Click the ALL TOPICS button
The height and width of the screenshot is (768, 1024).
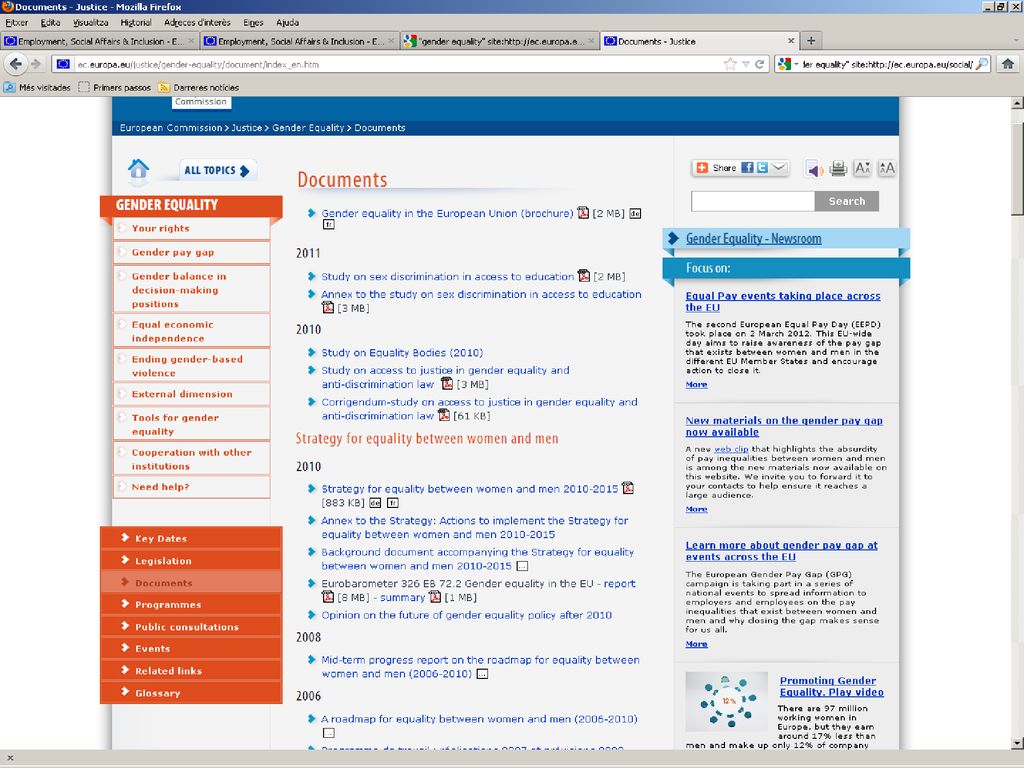click(217, 170)
